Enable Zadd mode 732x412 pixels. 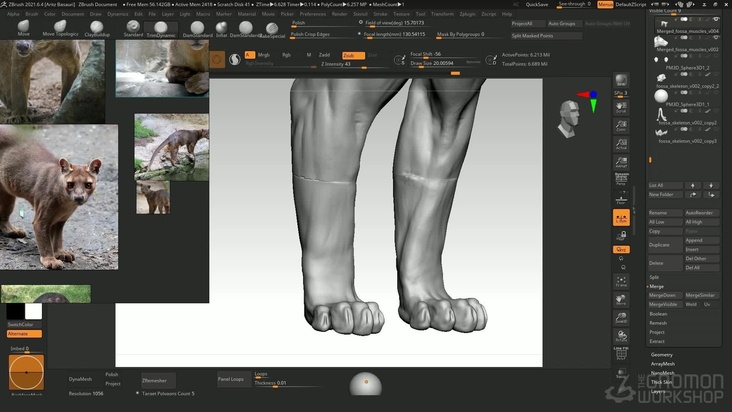point(324,55)
